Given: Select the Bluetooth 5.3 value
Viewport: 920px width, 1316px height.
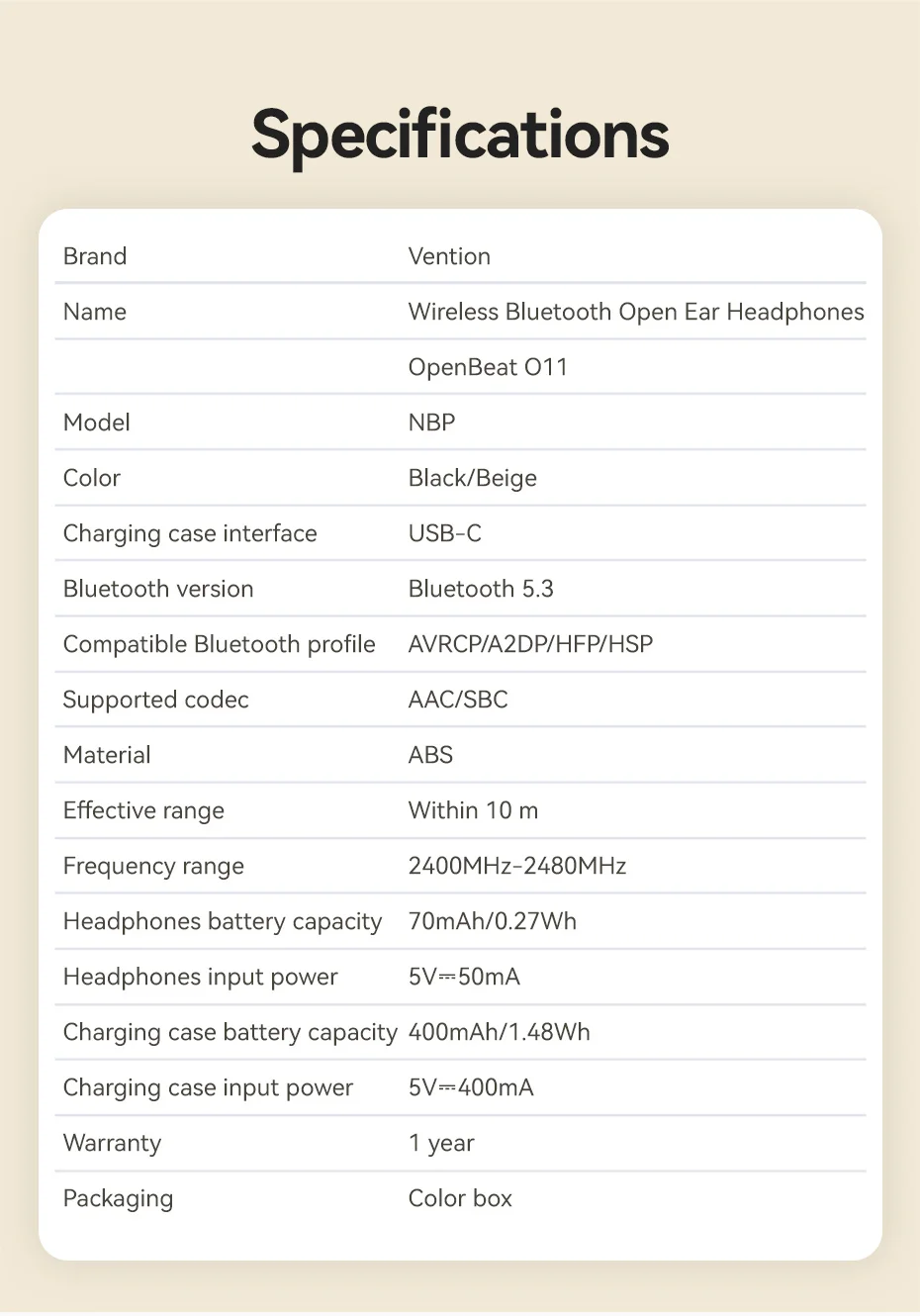Looking at the screenshot, I should [481, 589].
